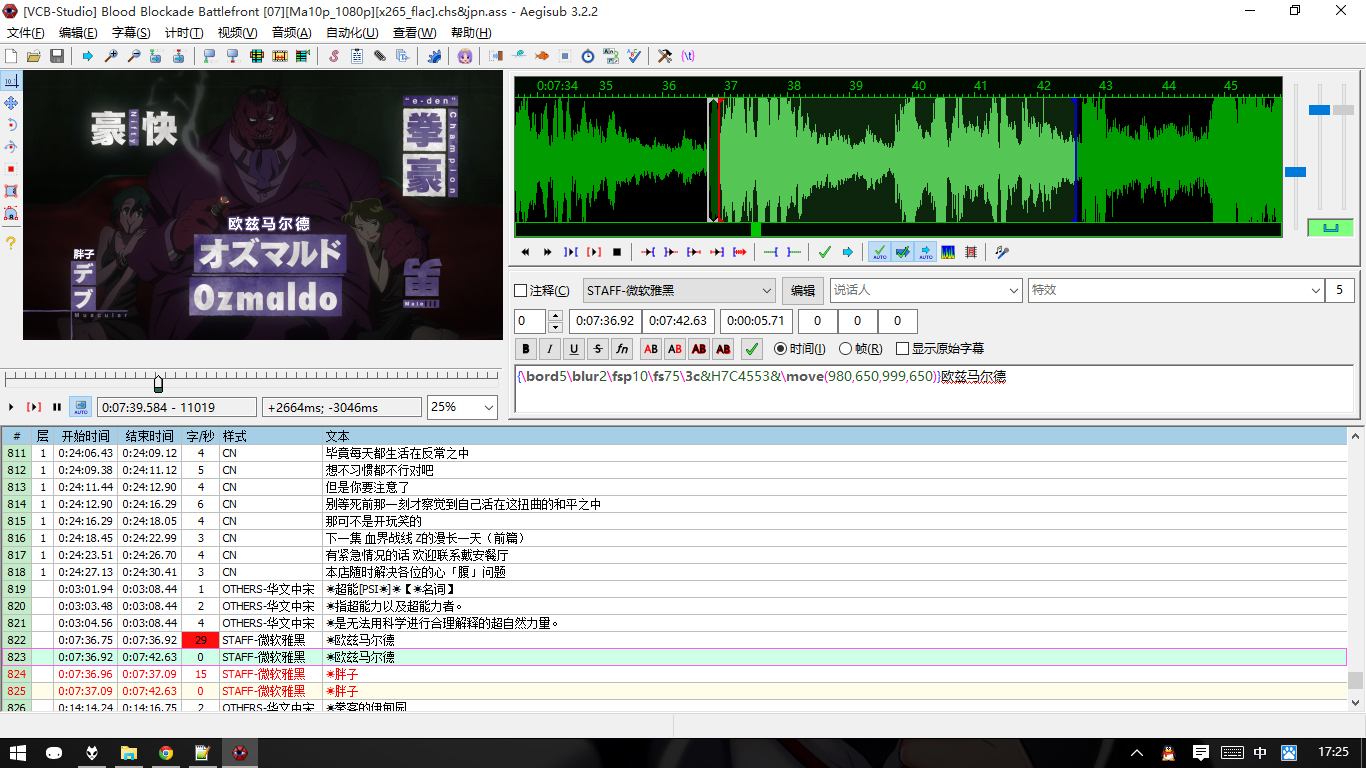Open subtitles with the folder icon
The height and width of the screenshot is (768, 1366).
[34, 56]
